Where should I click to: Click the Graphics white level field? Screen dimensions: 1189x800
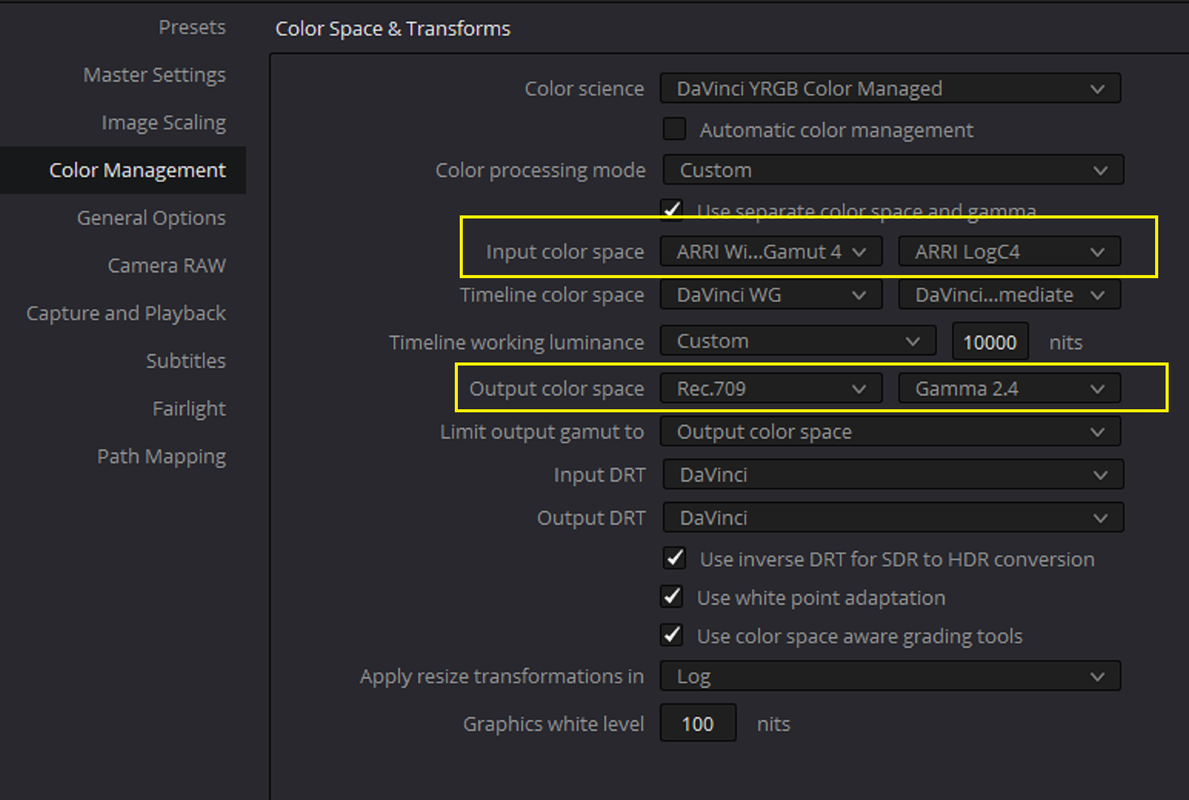(698, 723)
